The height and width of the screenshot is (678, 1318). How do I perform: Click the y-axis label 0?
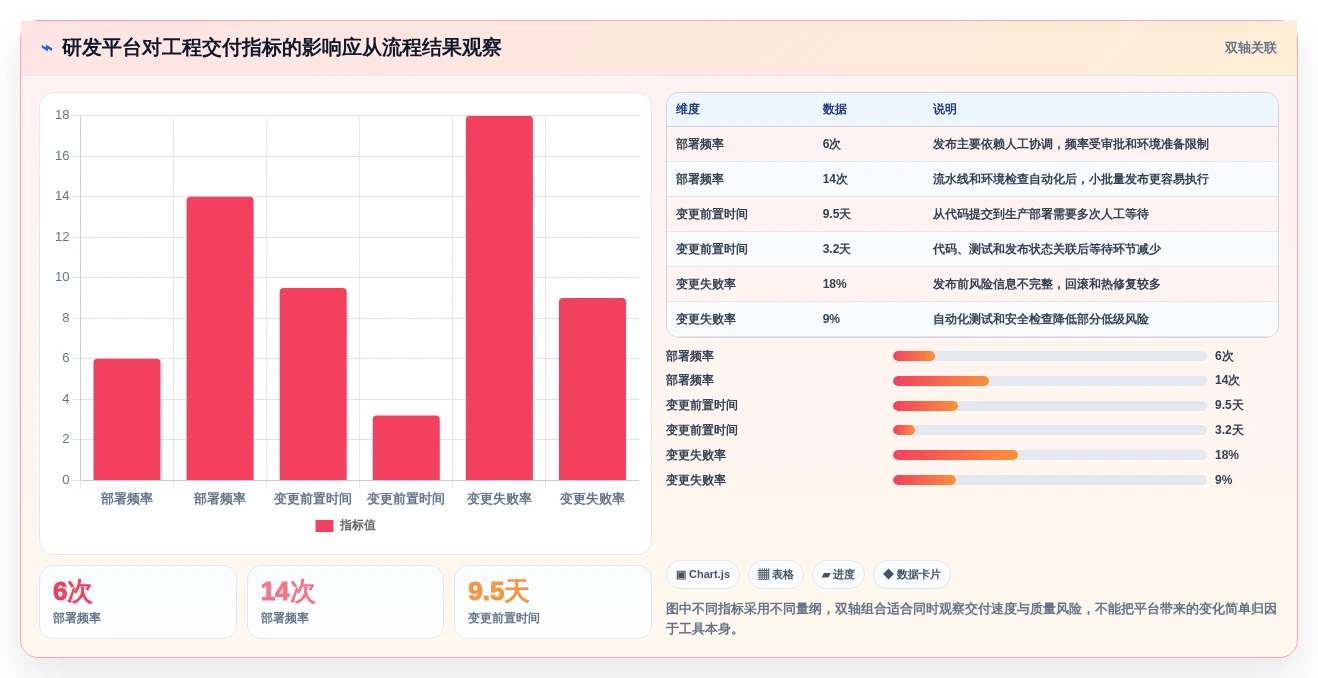point(66,480)
